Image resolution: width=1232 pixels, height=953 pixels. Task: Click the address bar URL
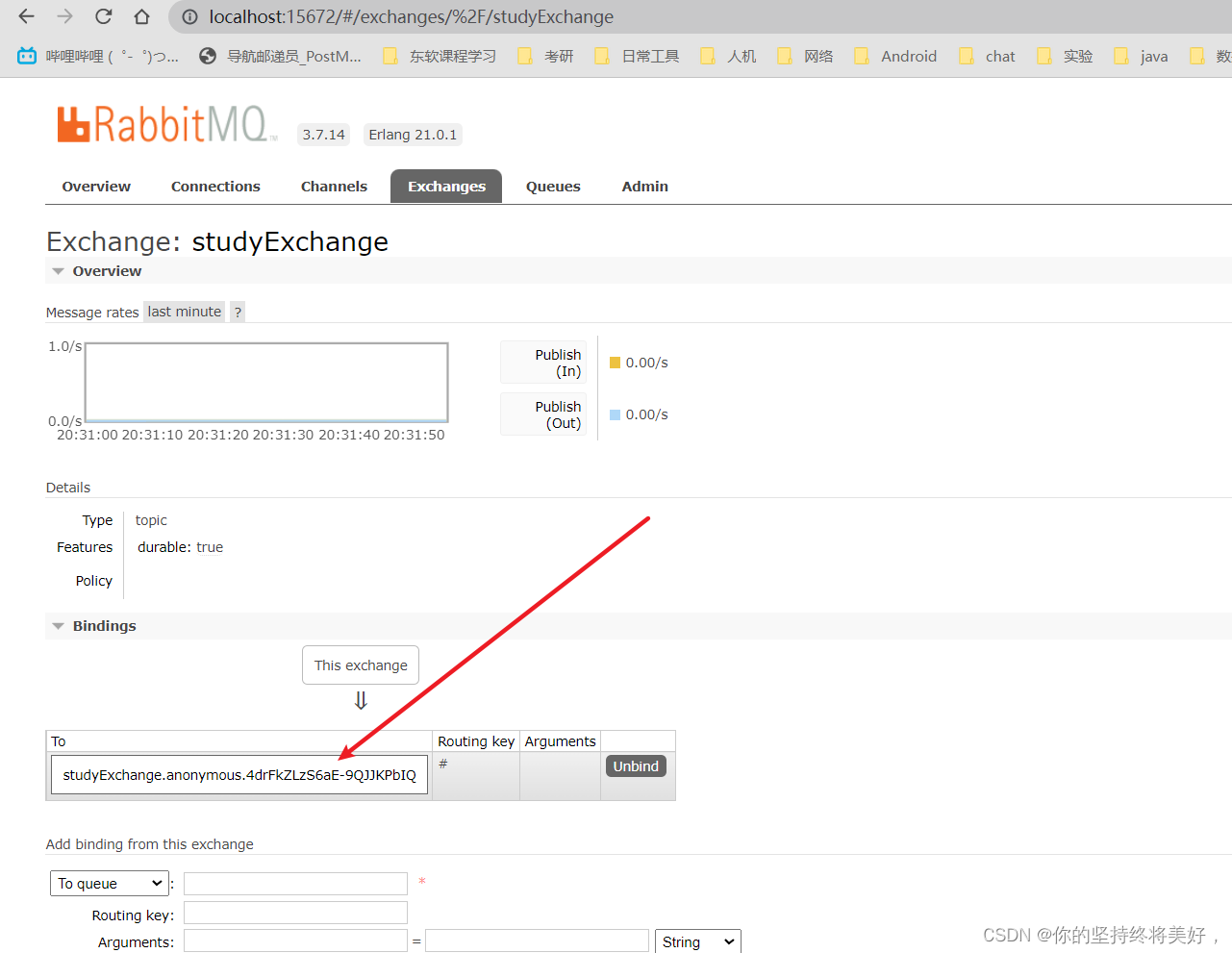click(412, 16)
